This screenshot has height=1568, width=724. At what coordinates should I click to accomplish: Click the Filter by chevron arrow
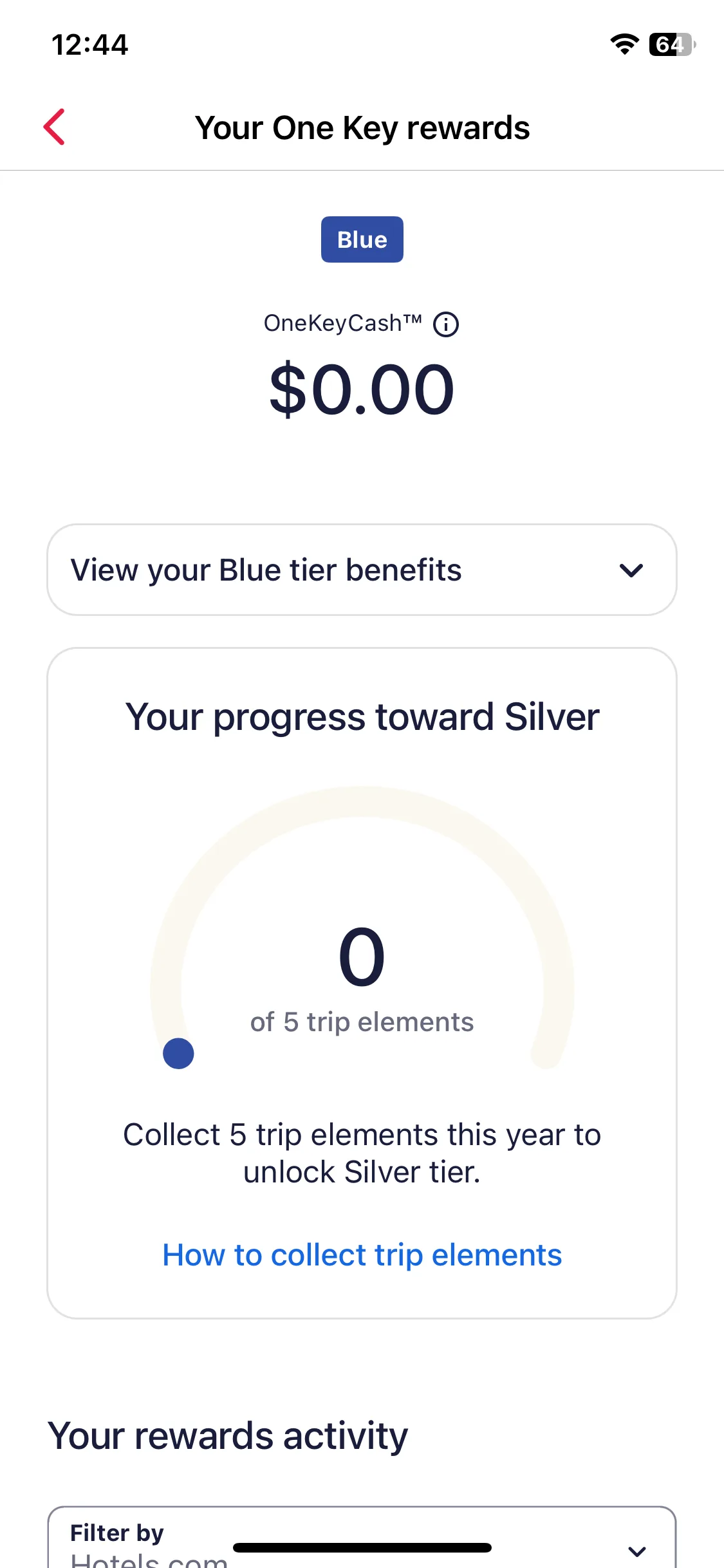click(x=637, y=1551)
